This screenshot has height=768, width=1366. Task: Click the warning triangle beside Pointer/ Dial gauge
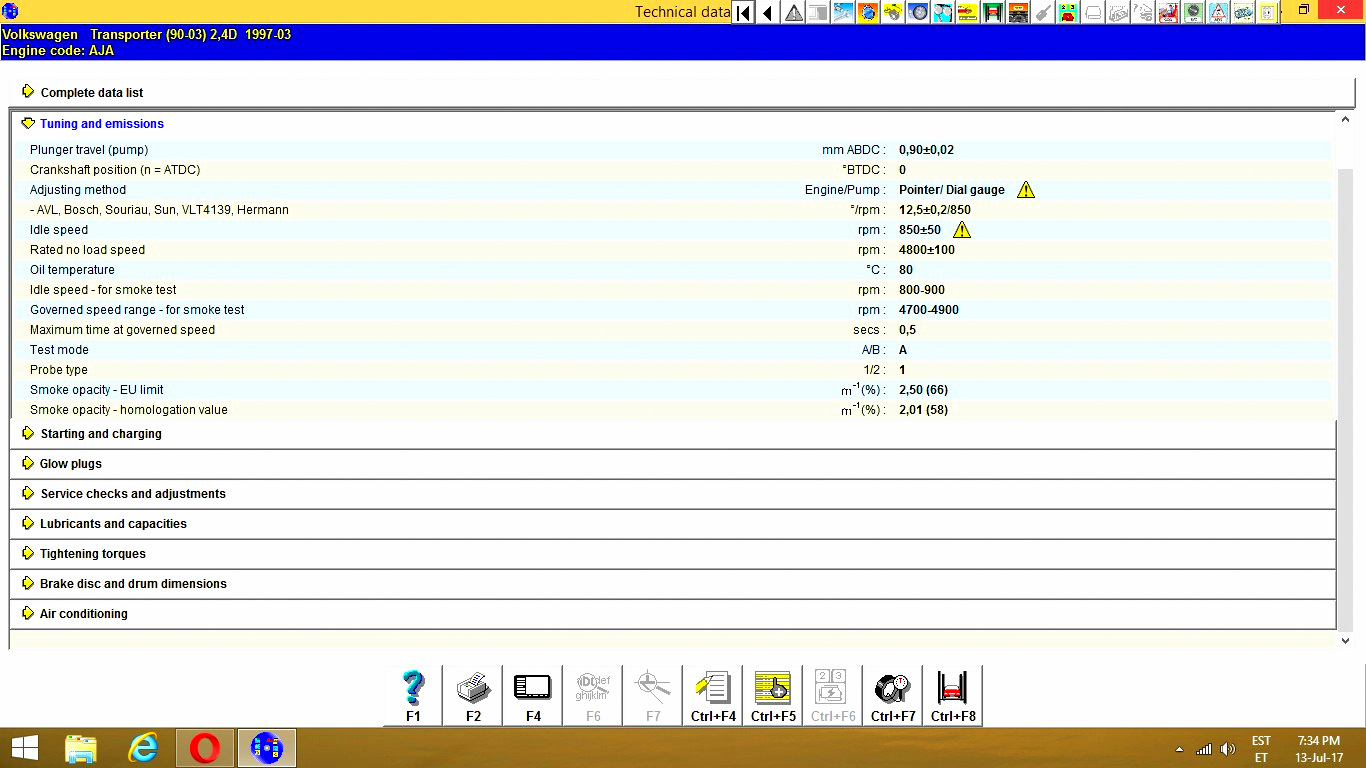tap(1026, 190)
